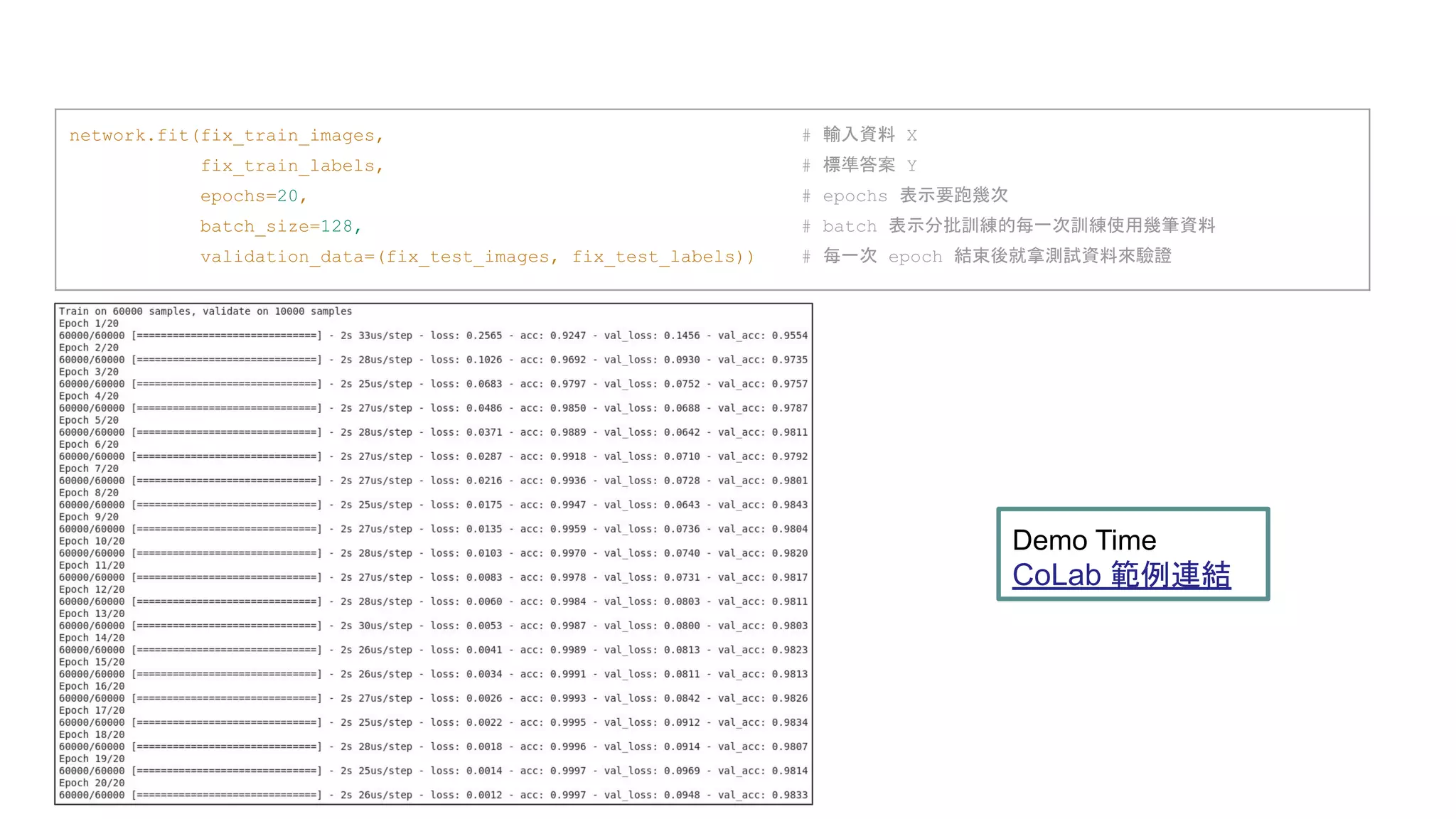Image resolution: width=1456 pixels, height=819 pixels.
Task: Click val_acc value 0.9820
Action: (790, 553)
